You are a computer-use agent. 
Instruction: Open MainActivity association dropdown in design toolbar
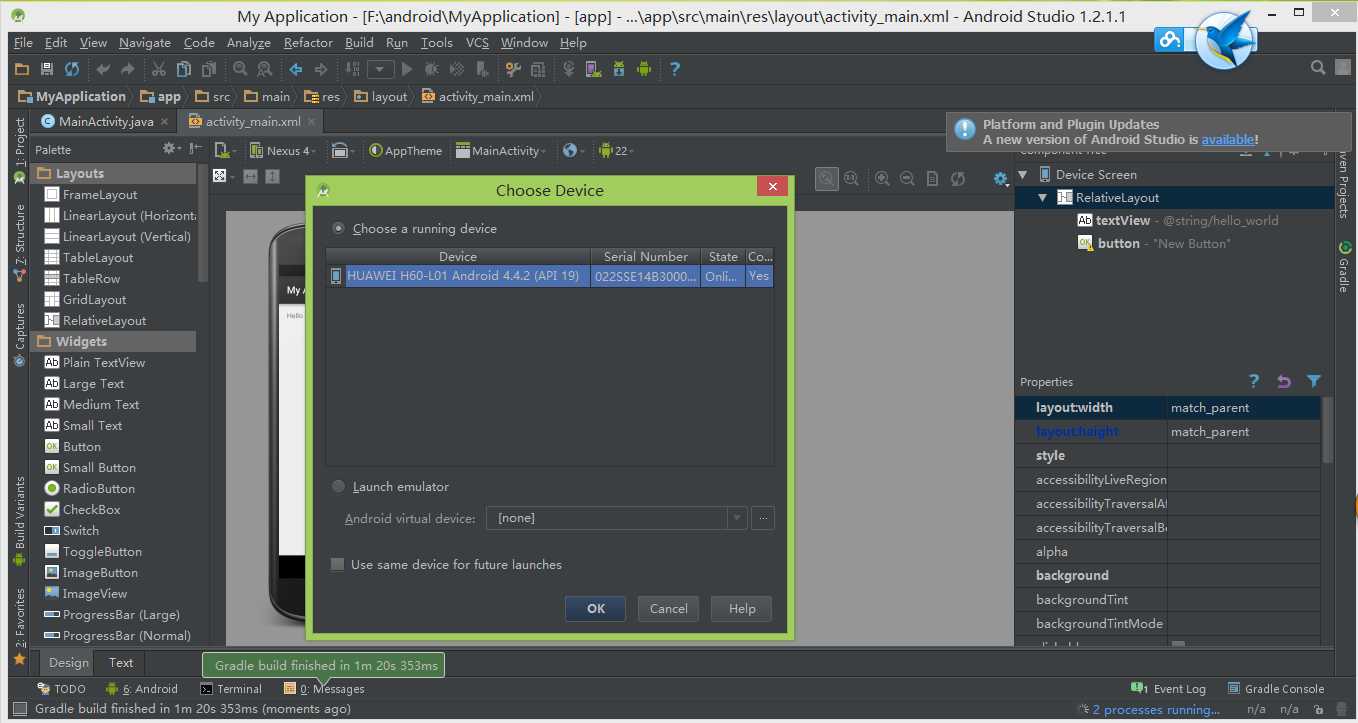[x=501, y=150]
